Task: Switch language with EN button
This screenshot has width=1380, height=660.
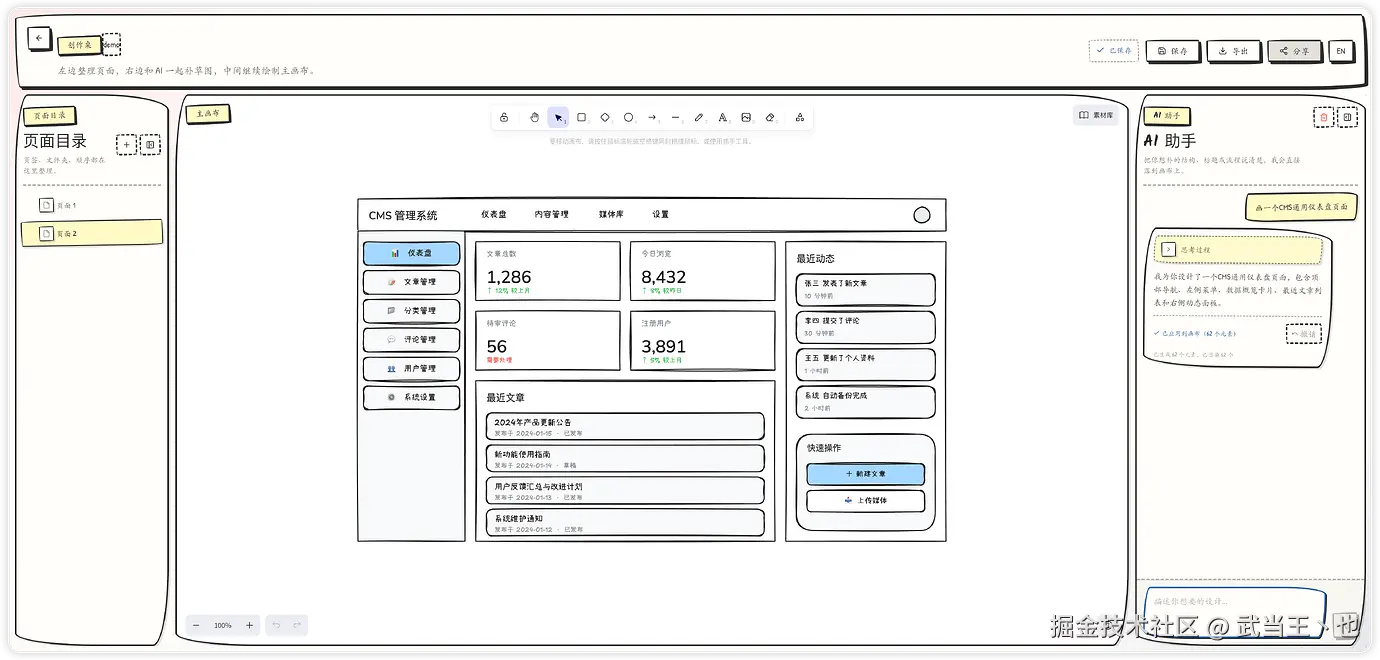Action: [x=1341, y=51]
